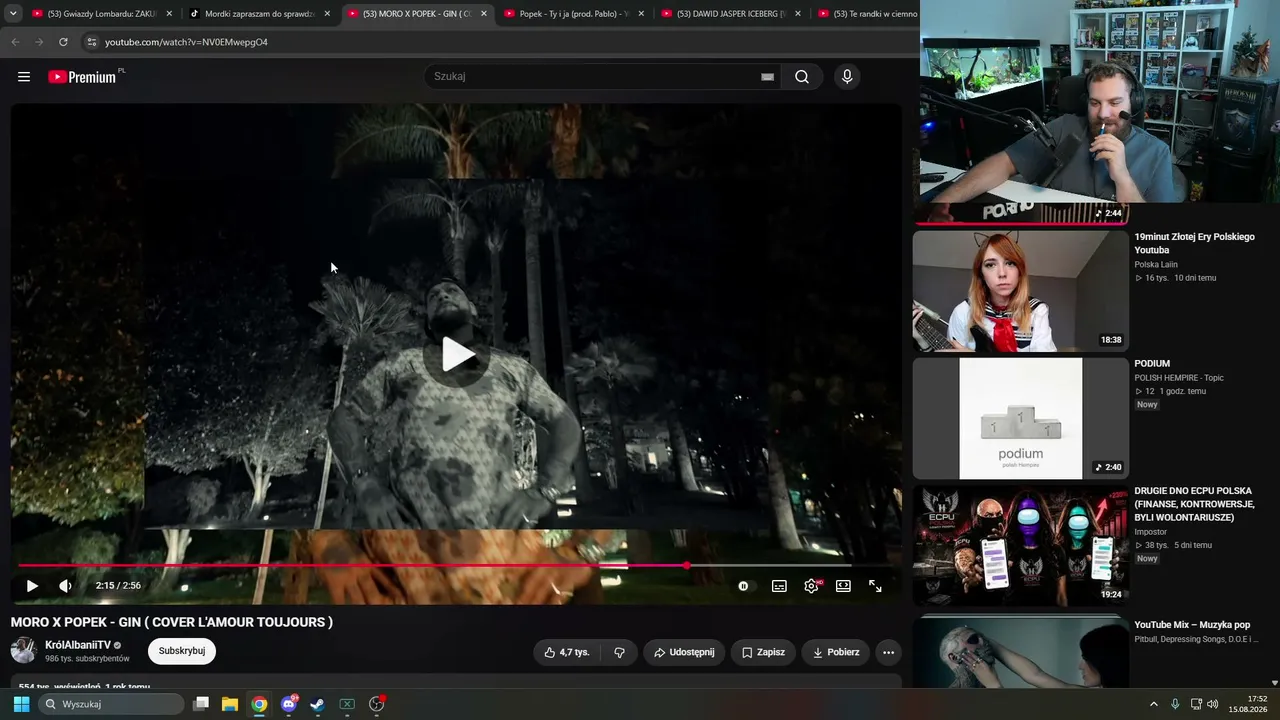
Task: Click the Wyszukaj taskbar search box
Action: tap(111, 704)
